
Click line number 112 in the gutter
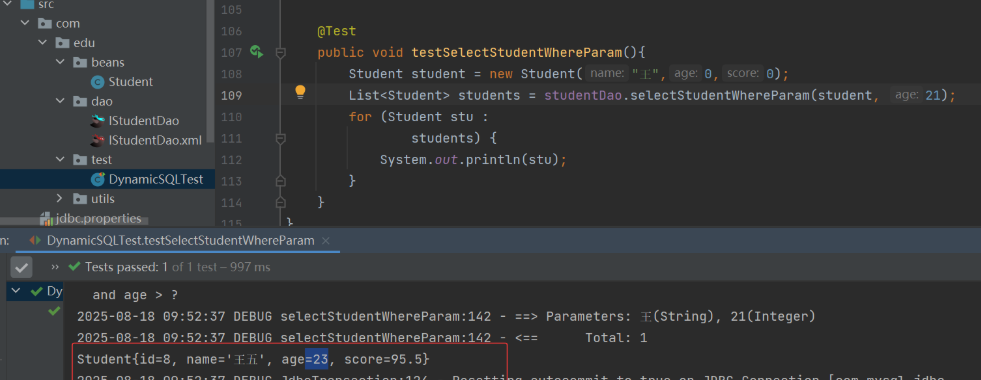[x=232, y=160]
